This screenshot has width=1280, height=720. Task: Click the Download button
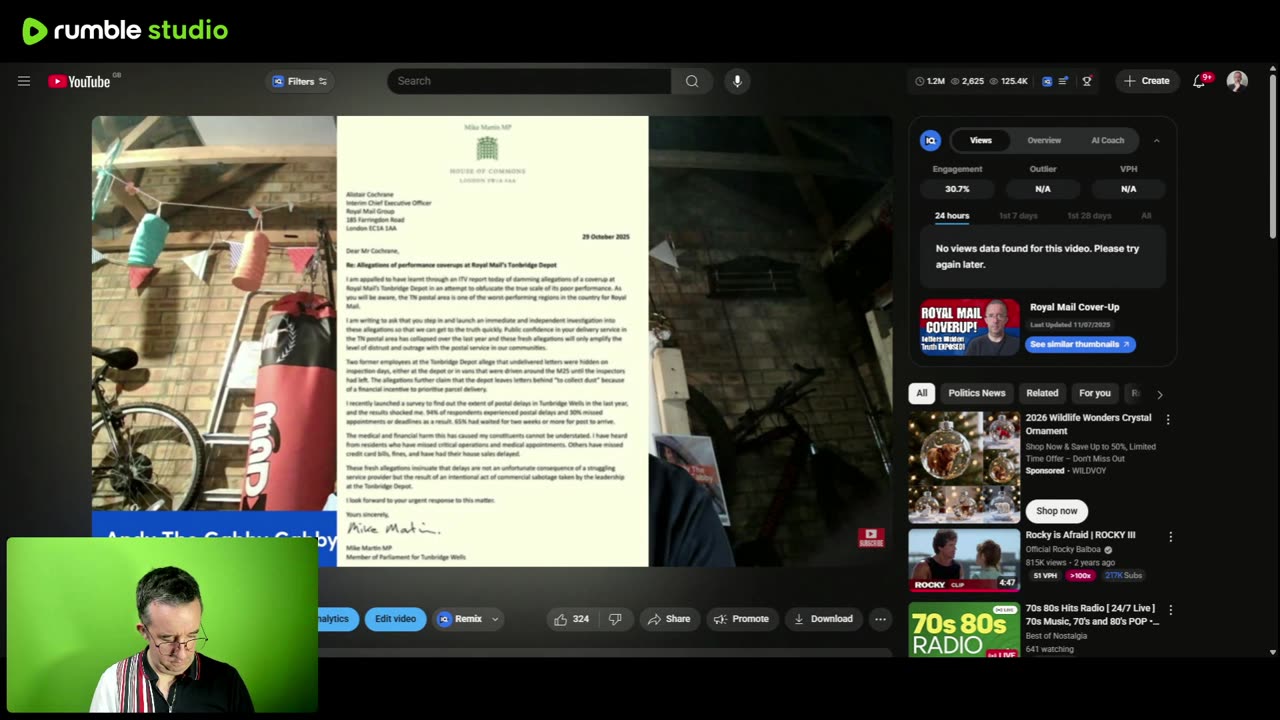[822, 619]
